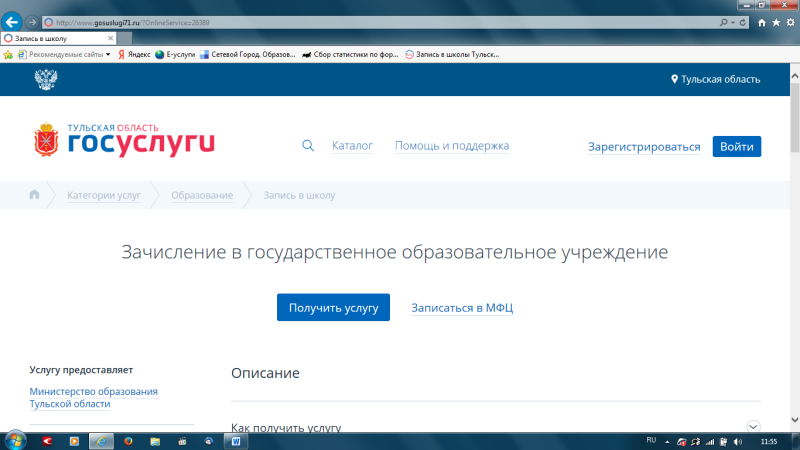The image size is (800, 450).
Task: Go back with browser back arrow
Action: (x=14, y=21)
